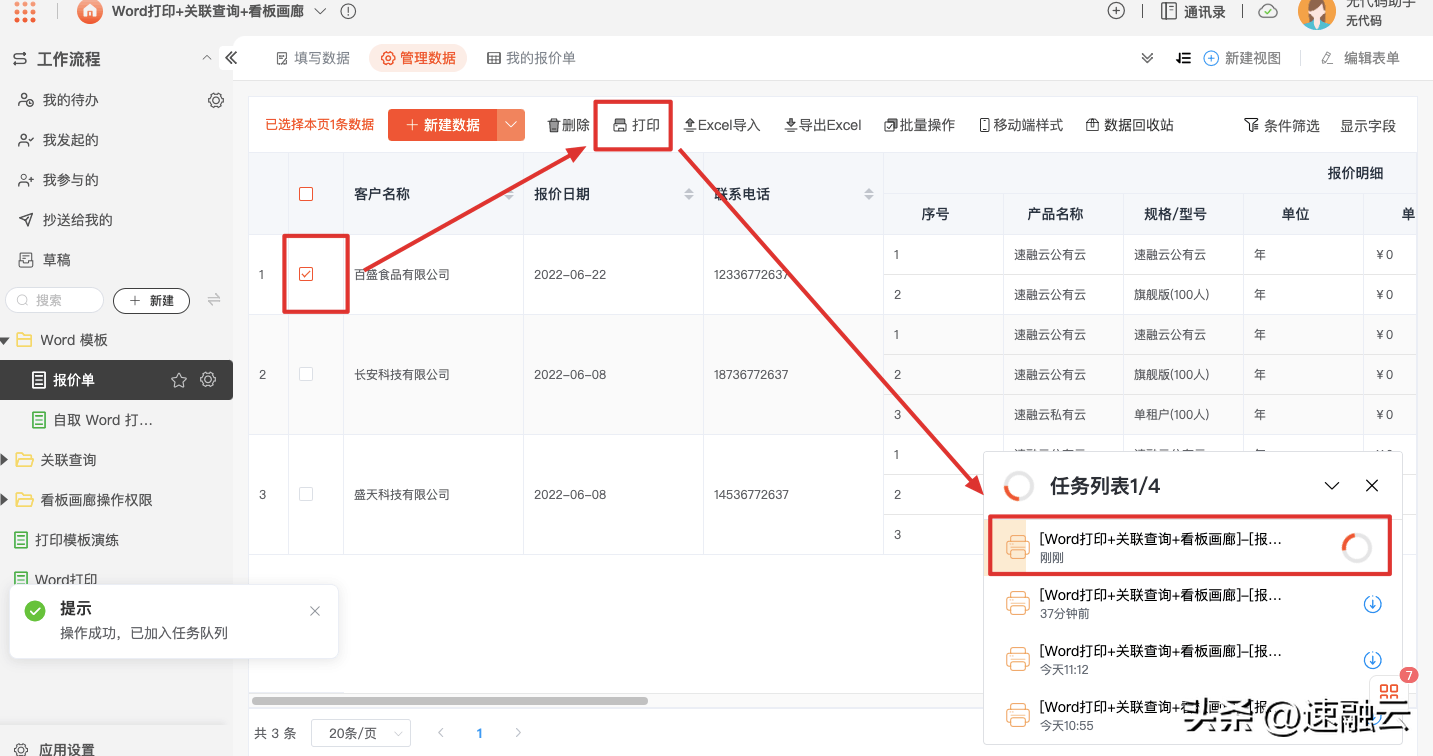The image size is (1433, 756).
Task: Click 编辑表单 edit form
Action: pyautogui.click(x=1360, y=58)
